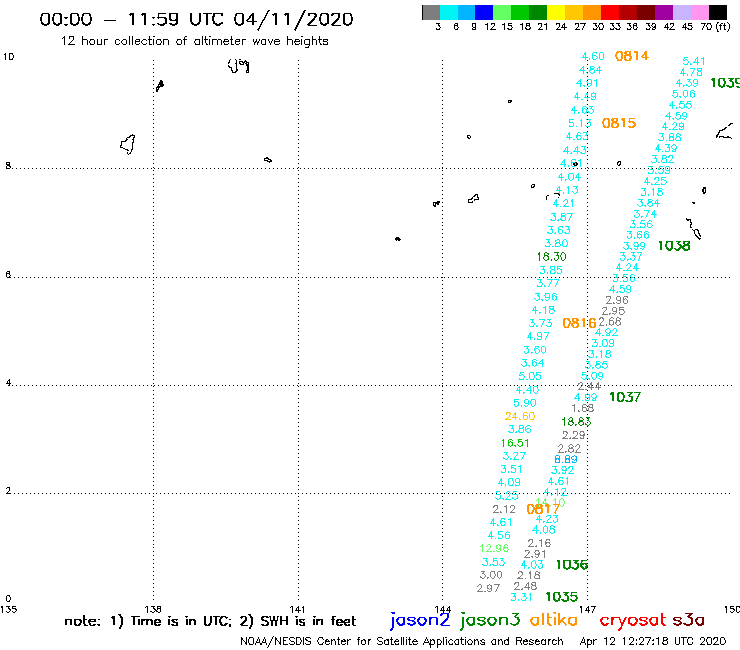740x650 pixels.
Task: Pick the purple 42 ft legend swatch
Action: pos(664,12)
